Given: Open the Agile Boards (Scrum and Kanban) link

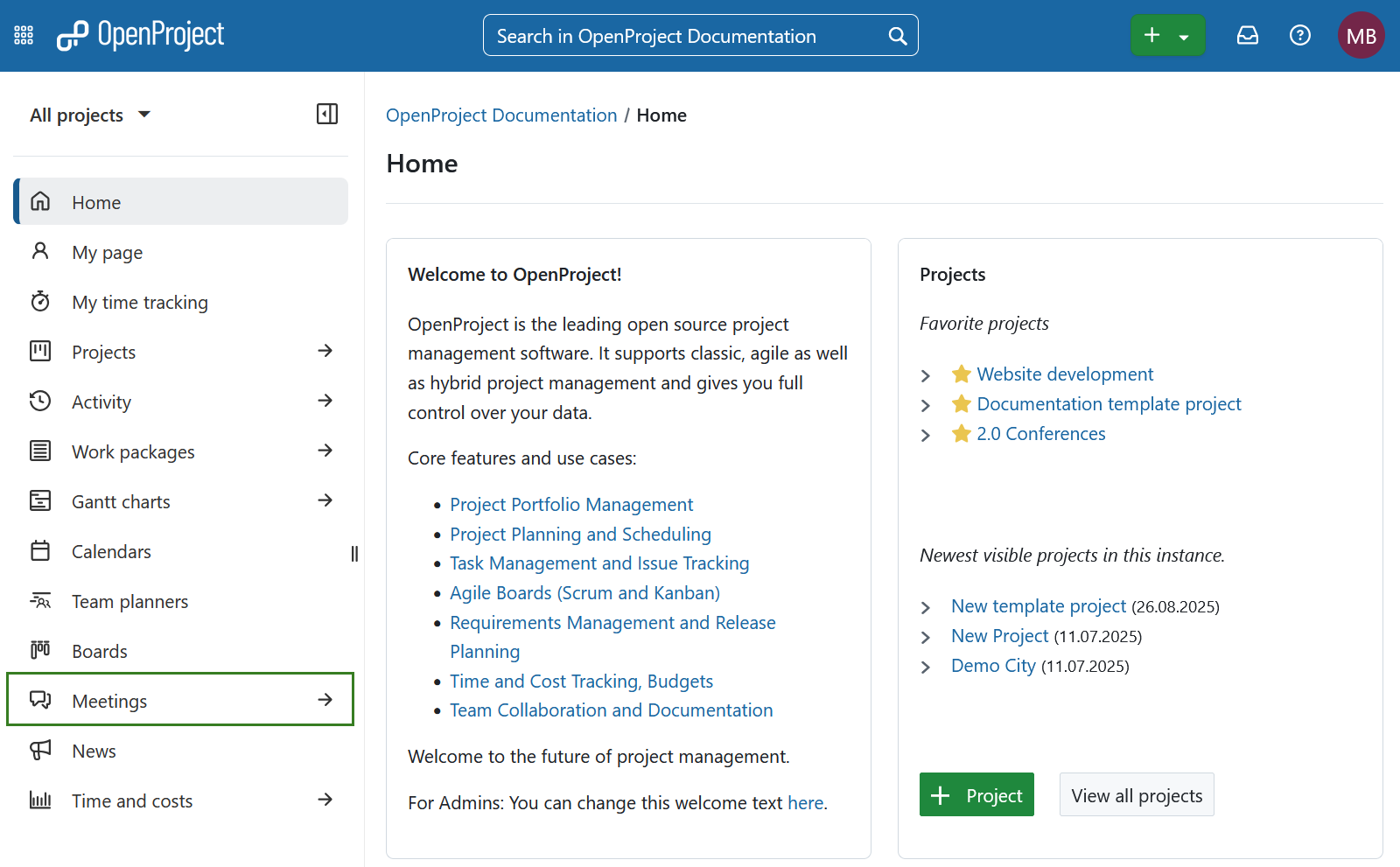Looking at the screenshot, I should tap(584, 592).
